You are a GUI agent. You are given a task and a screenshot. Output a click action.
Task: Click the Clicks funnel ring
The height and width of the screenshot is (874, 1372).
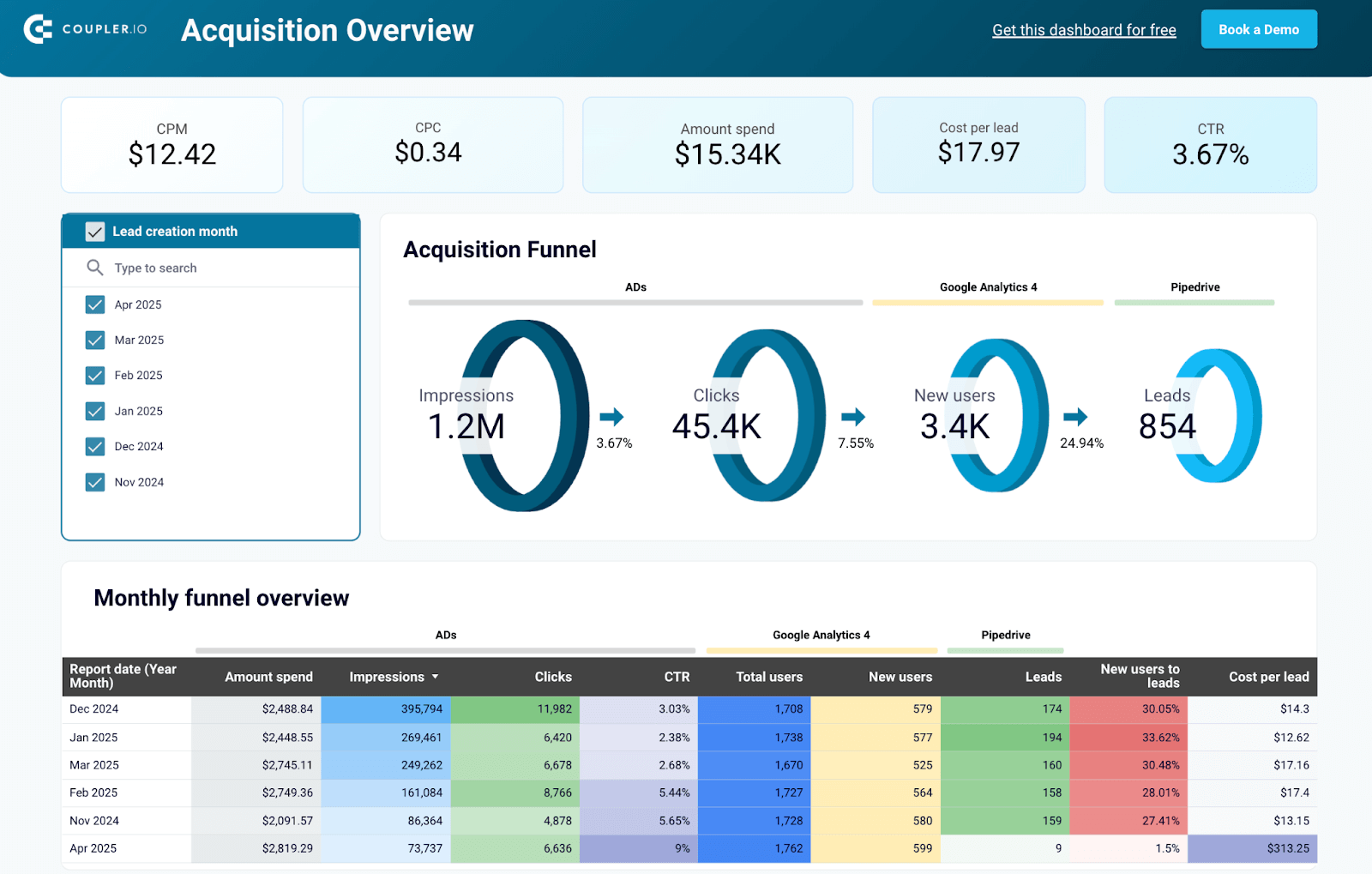click(x=768, y=416)
